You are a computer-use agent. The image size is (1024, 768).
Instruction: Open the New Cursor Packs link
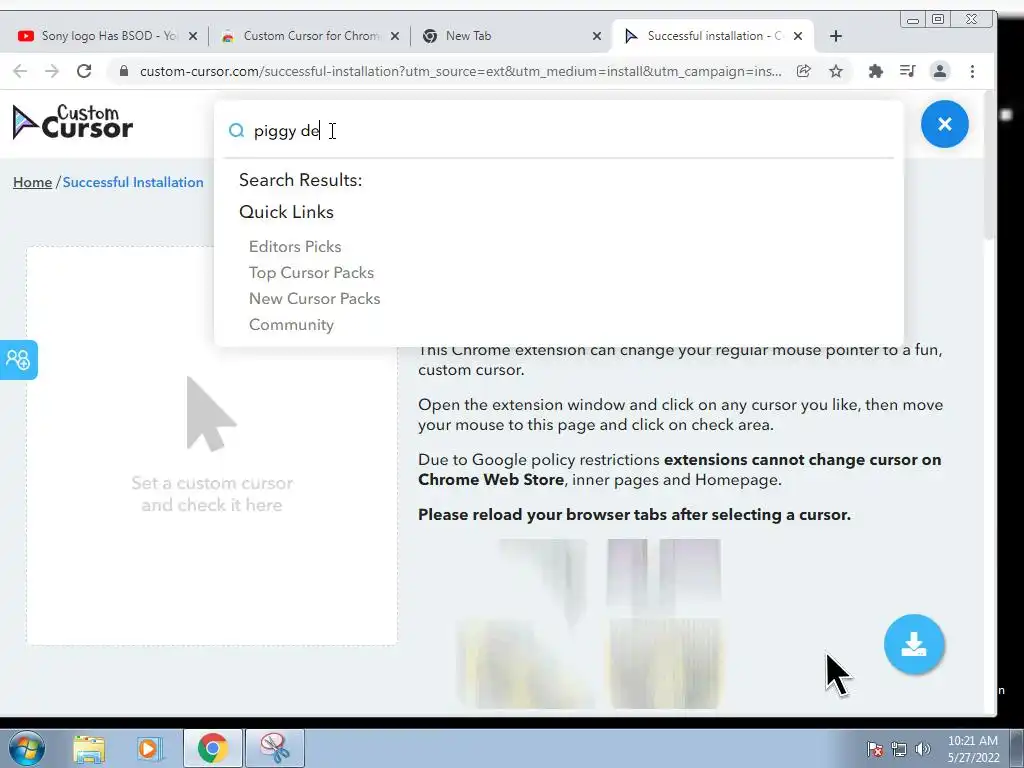click(x=314, y=298)
